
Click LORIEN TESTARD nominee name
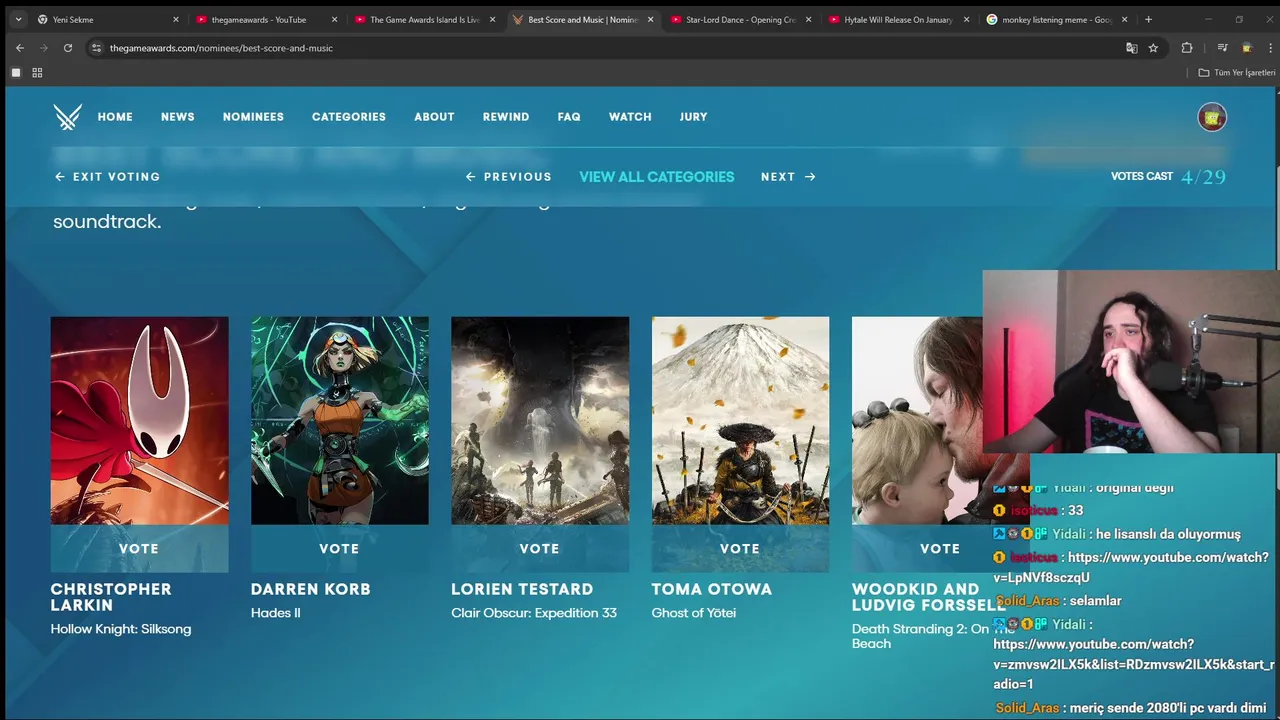click(522, 589)
